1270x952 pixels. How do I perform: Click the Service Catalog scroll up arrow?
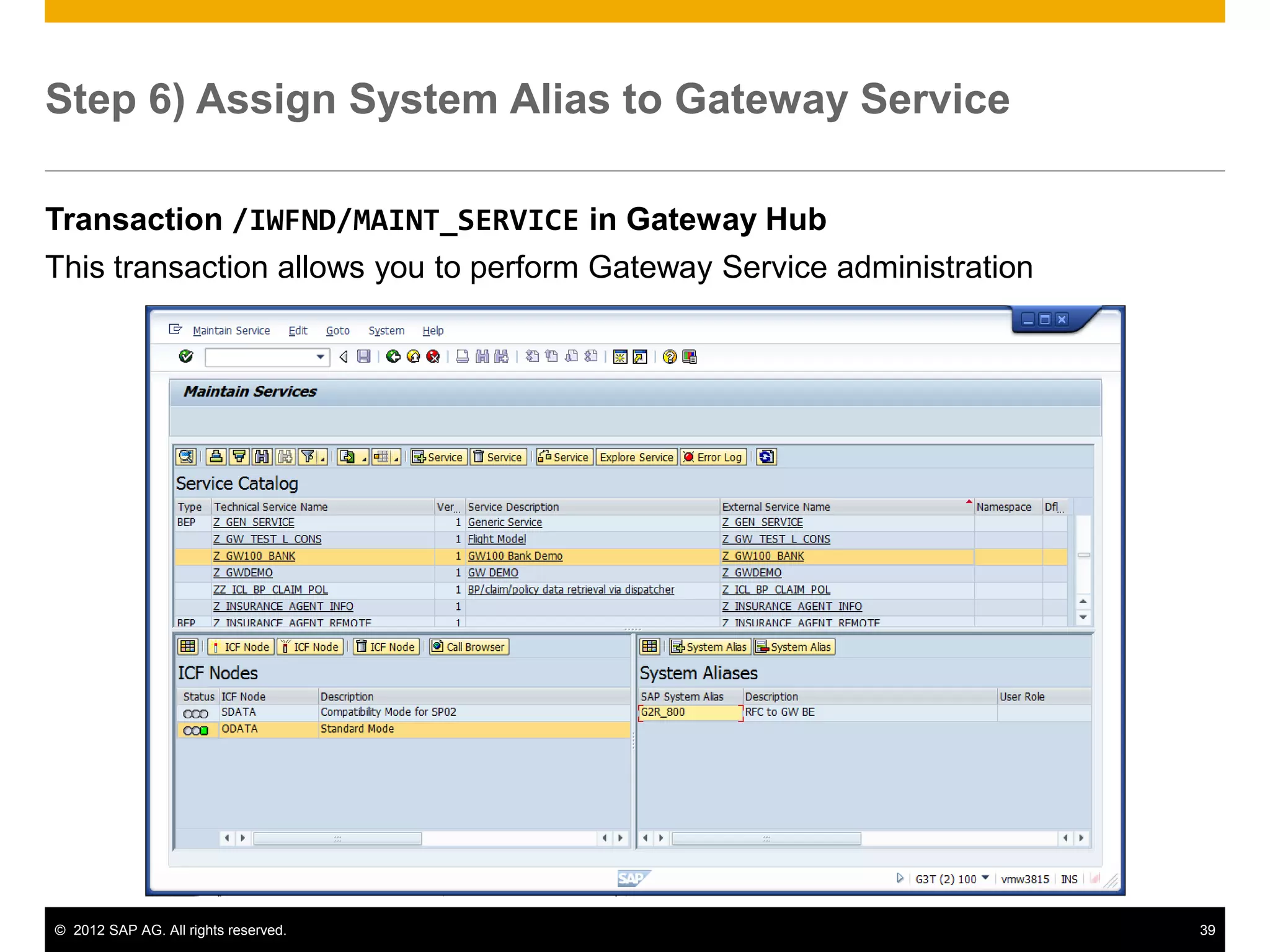tap(1083, 601)
